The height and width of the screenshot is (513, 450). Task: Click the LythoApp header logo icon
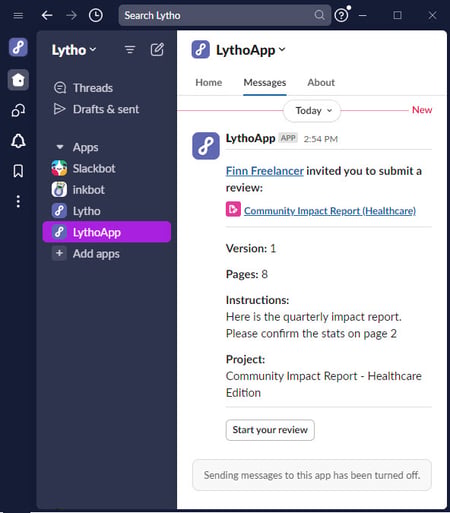click(x=201, y=49)
